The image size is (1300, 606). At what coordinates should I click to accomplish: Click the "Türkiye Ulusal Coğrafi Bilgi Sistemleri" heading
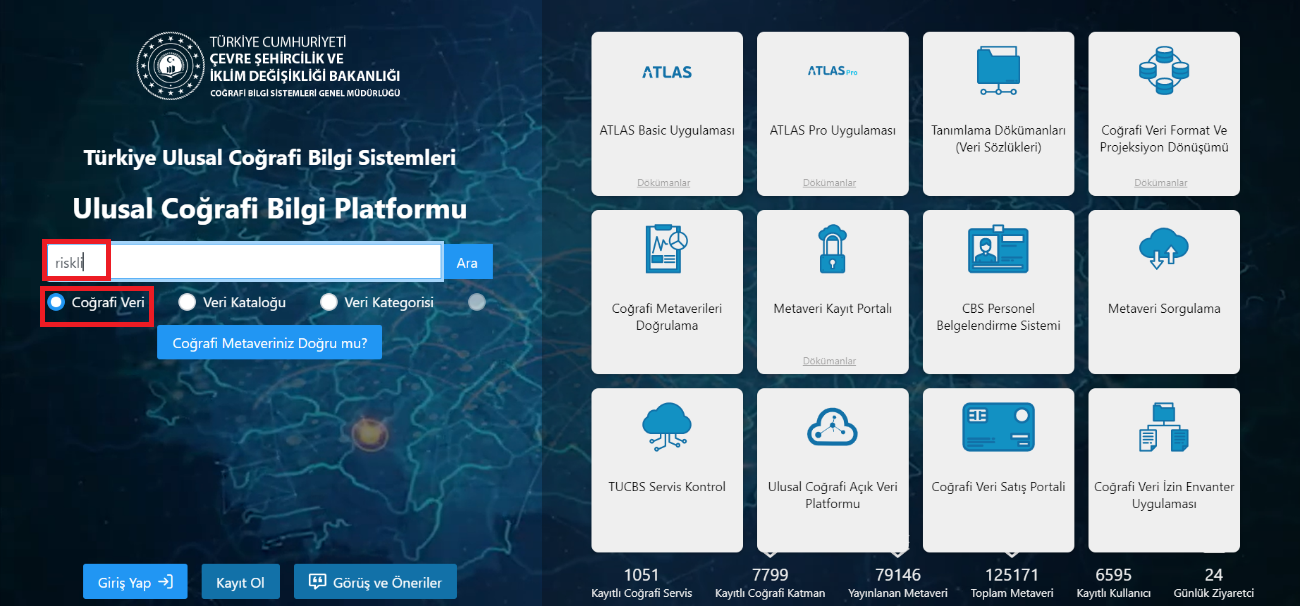(x=270, y=158)
